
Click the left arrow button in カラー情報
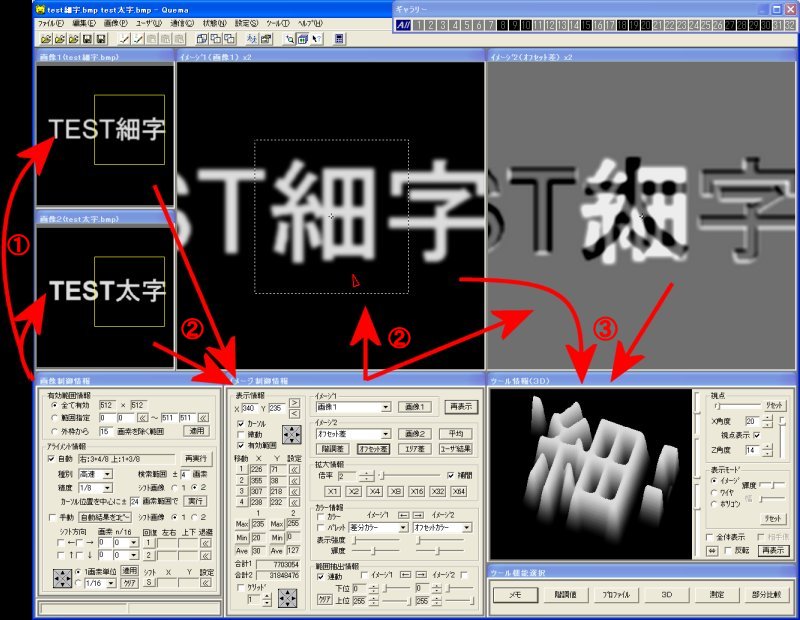pos(404,515)
